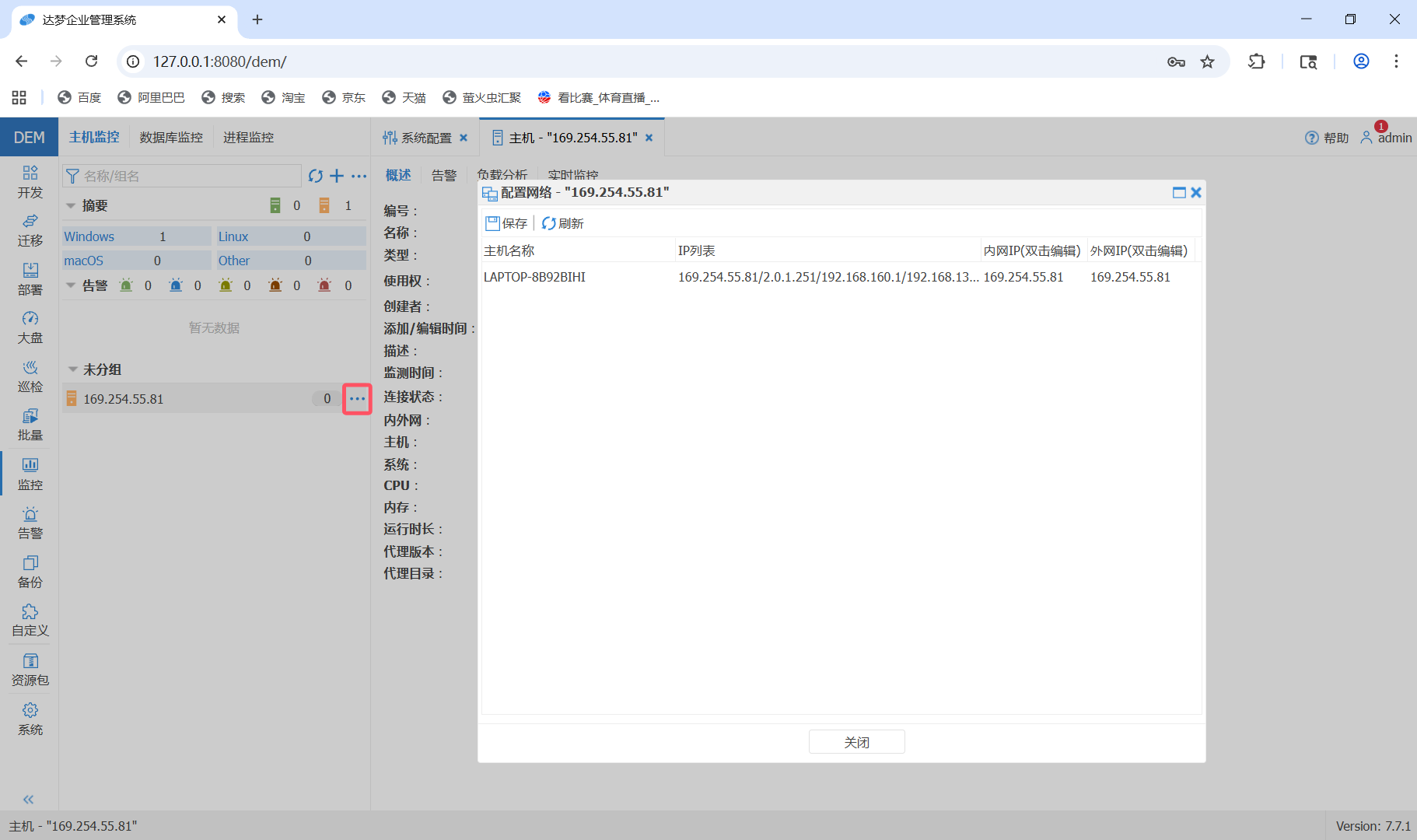Open the 监控 monitoring section
Viewport: 1417px width, 840px height.
click(30, 474)
